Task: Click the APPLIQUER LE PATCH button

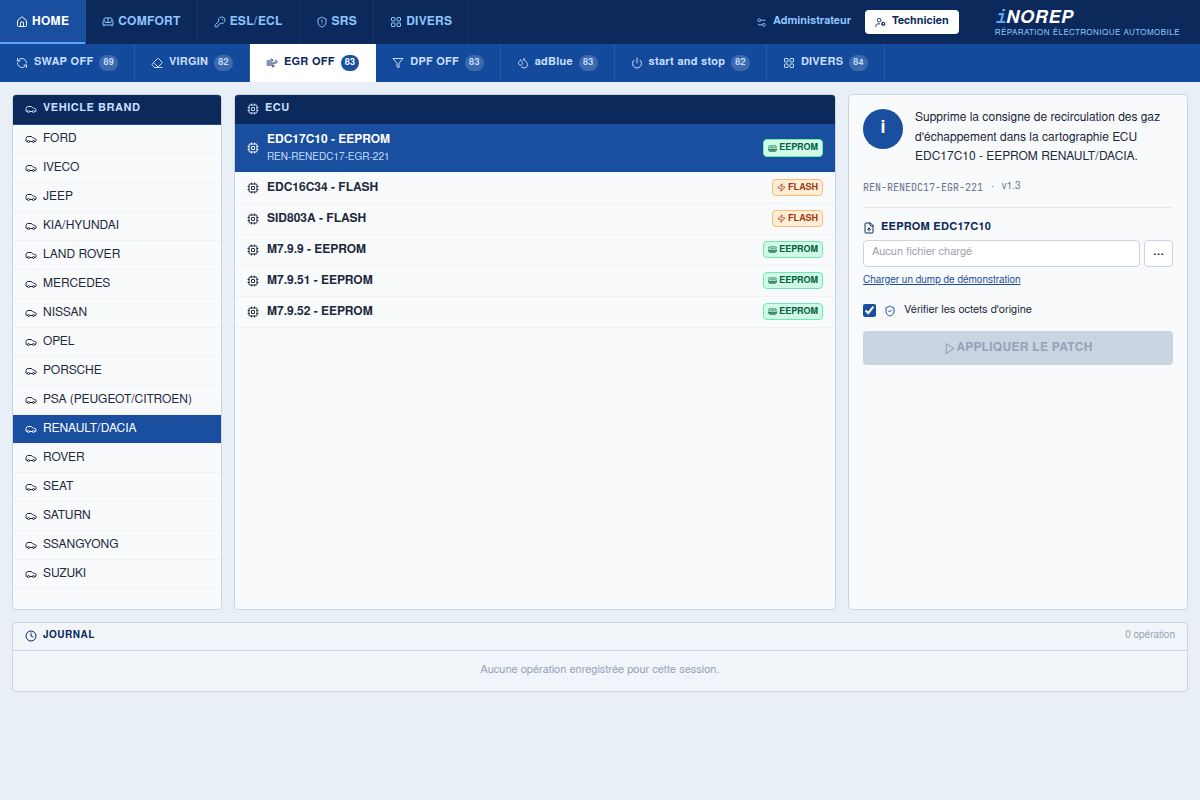Action: tap(1018, 348)
